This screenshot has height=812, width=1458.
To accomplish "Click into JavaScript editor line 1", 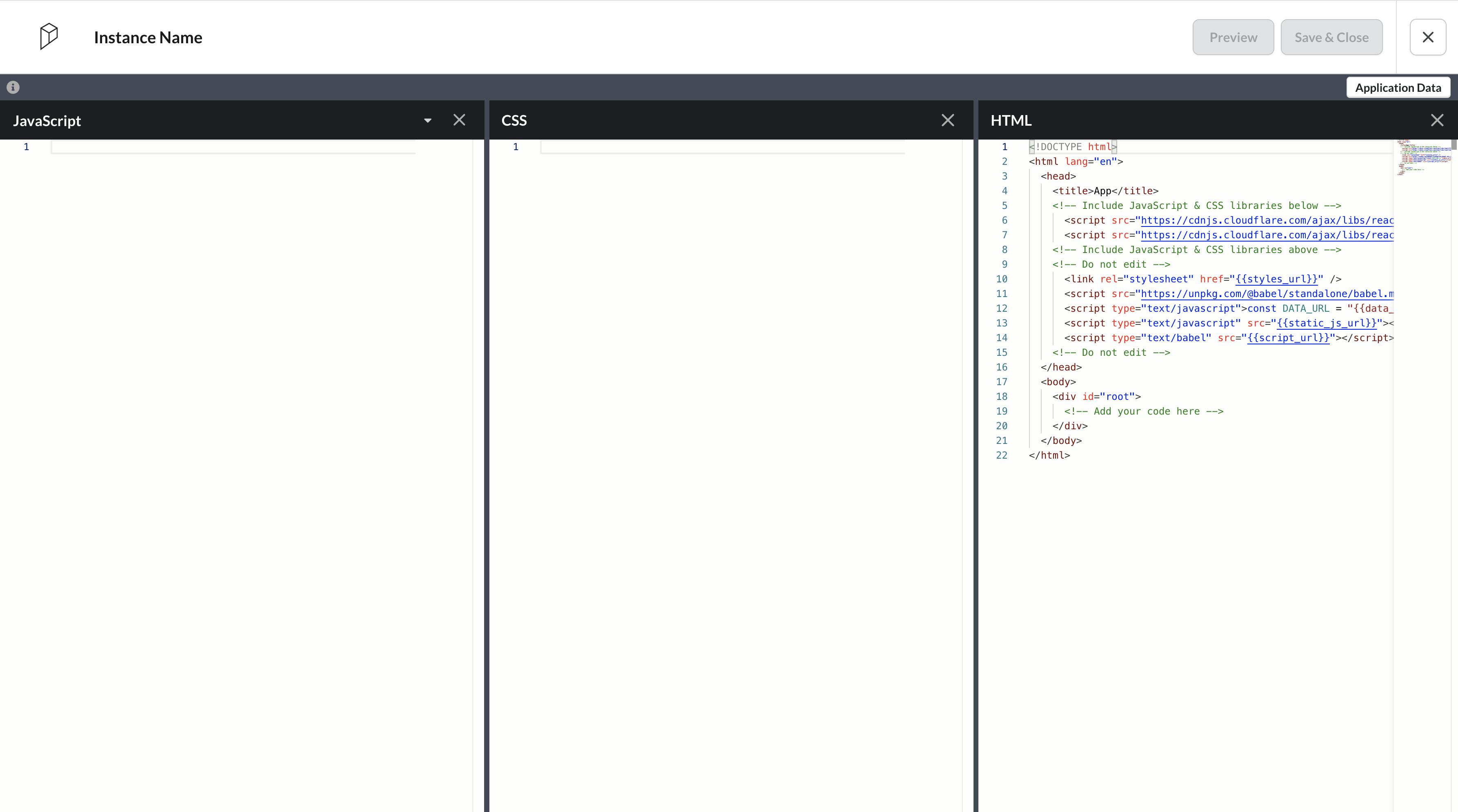I will pos(232,147).
